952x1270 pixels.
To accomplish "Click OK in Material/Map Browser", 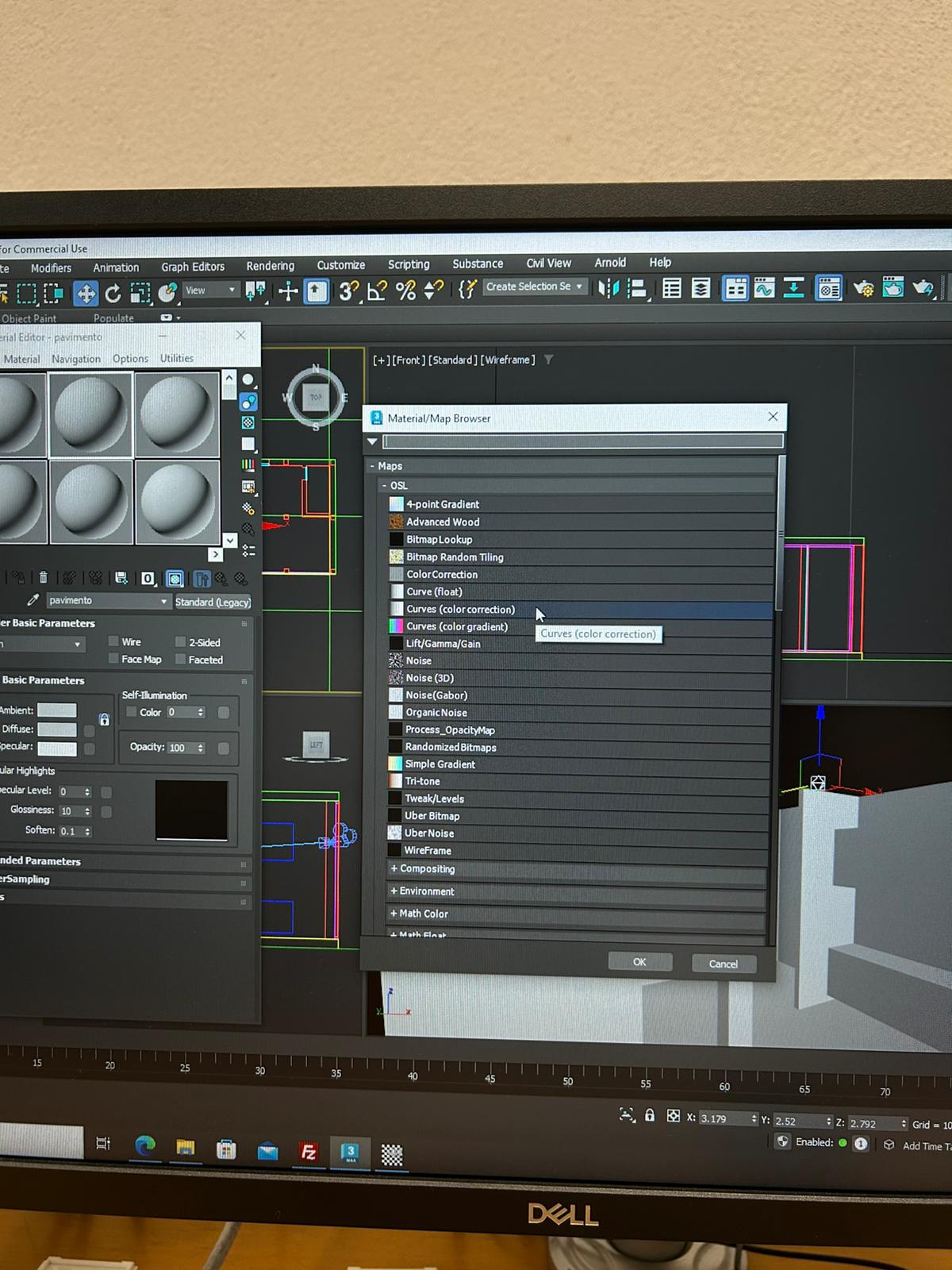I will click(x=640, y=962).
